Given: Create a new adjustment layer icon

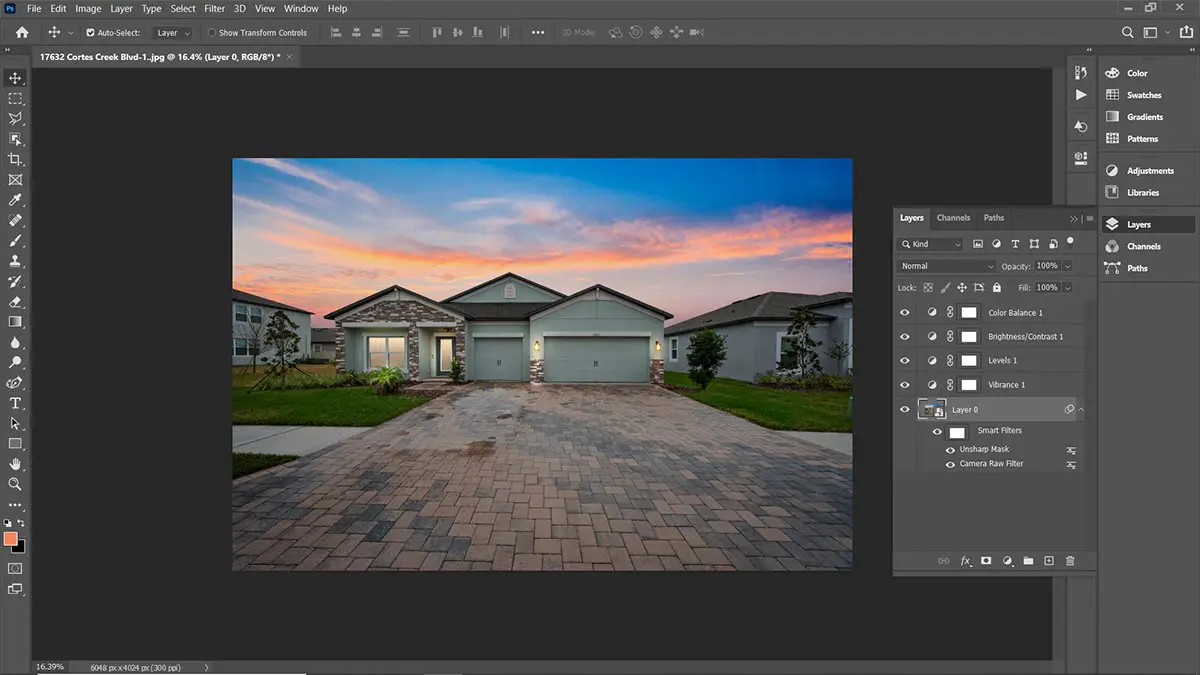Looking at the screenshot, I should pyautogui.click(x=1007, y=561).
